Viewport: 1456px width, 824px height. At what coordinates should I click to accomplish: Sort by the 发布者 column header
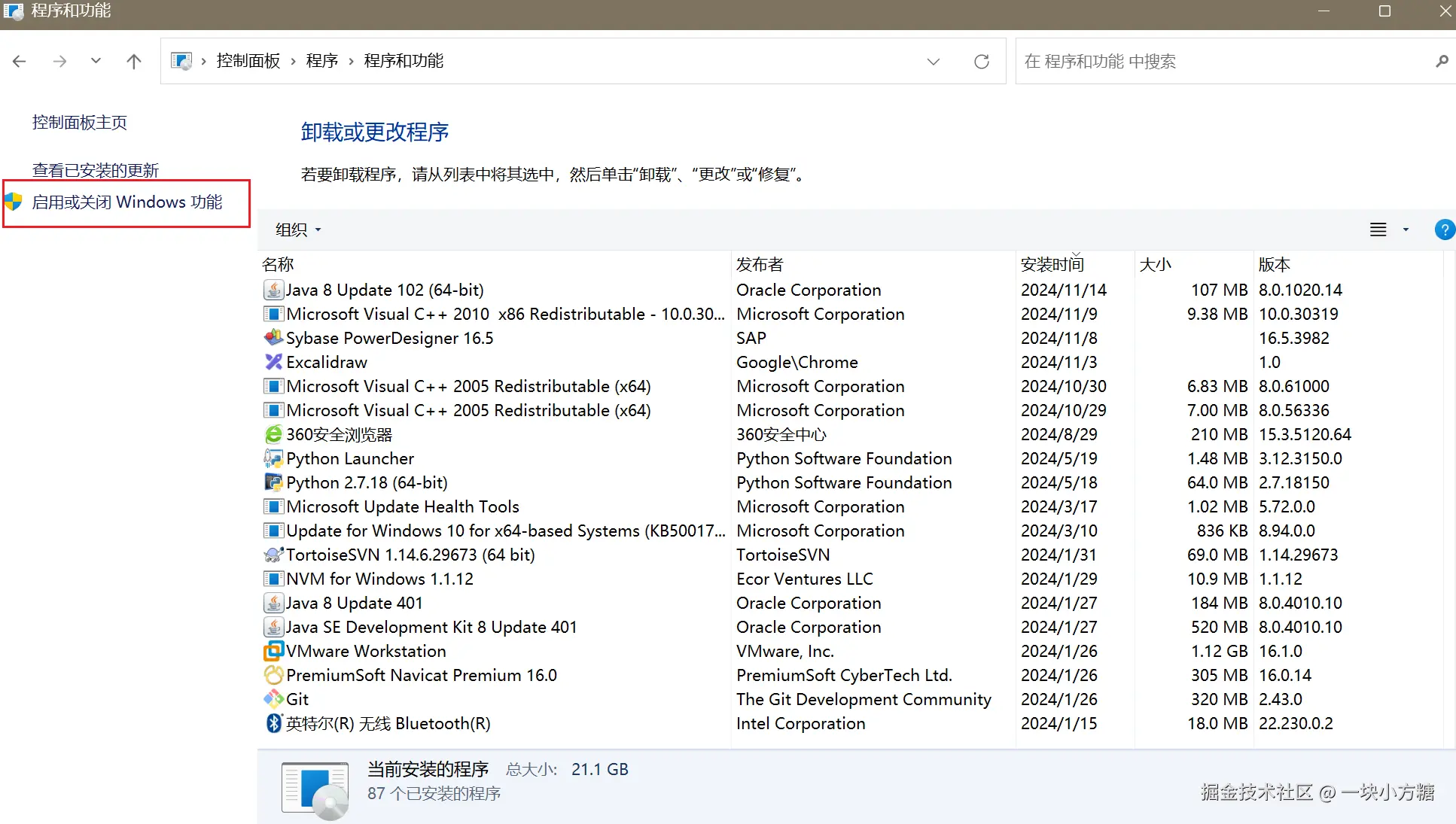tap(760, 265)
